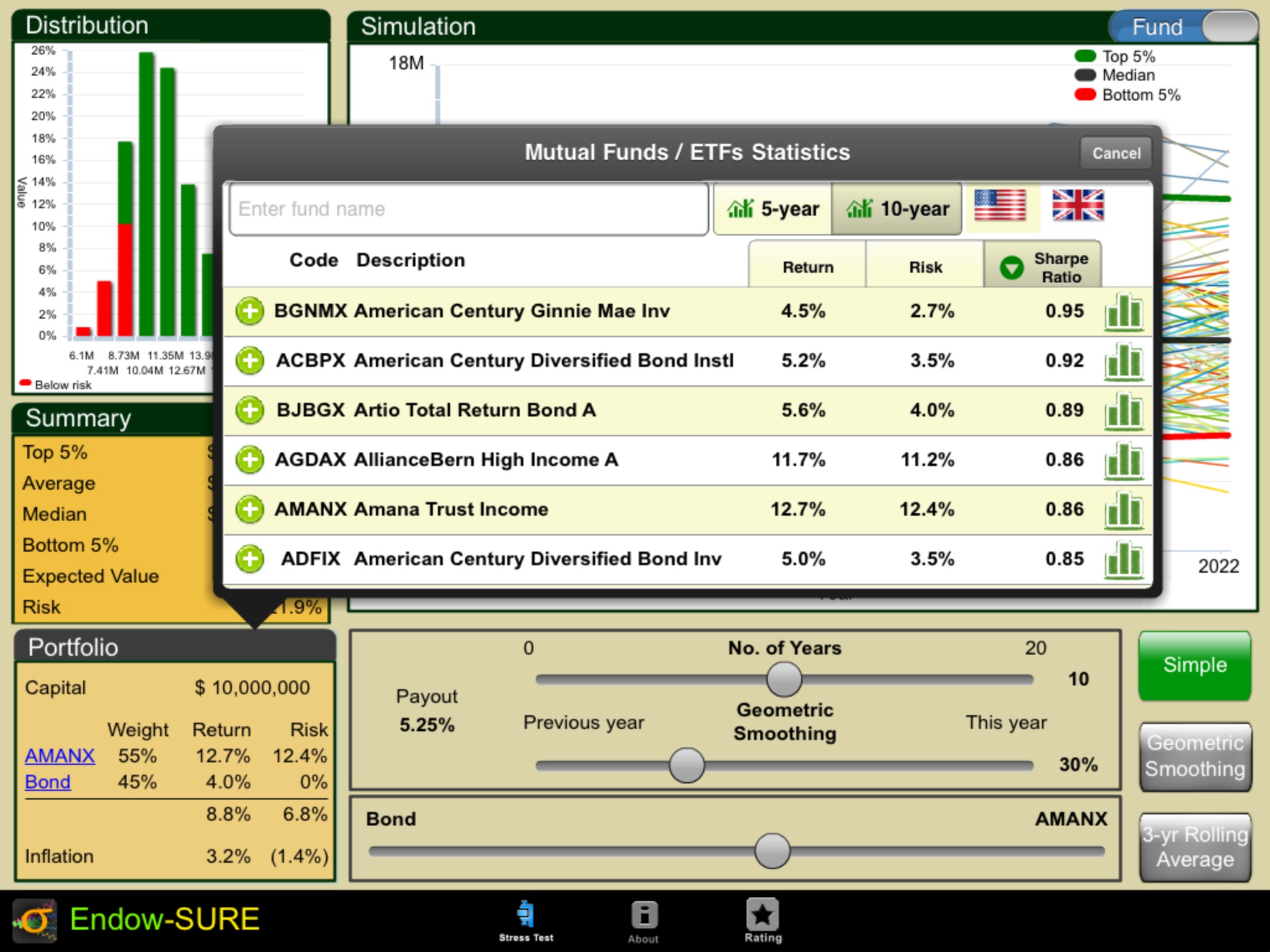Click the Simple green button
This screenshot has height=952, width=1270.
pos(1194,665)
